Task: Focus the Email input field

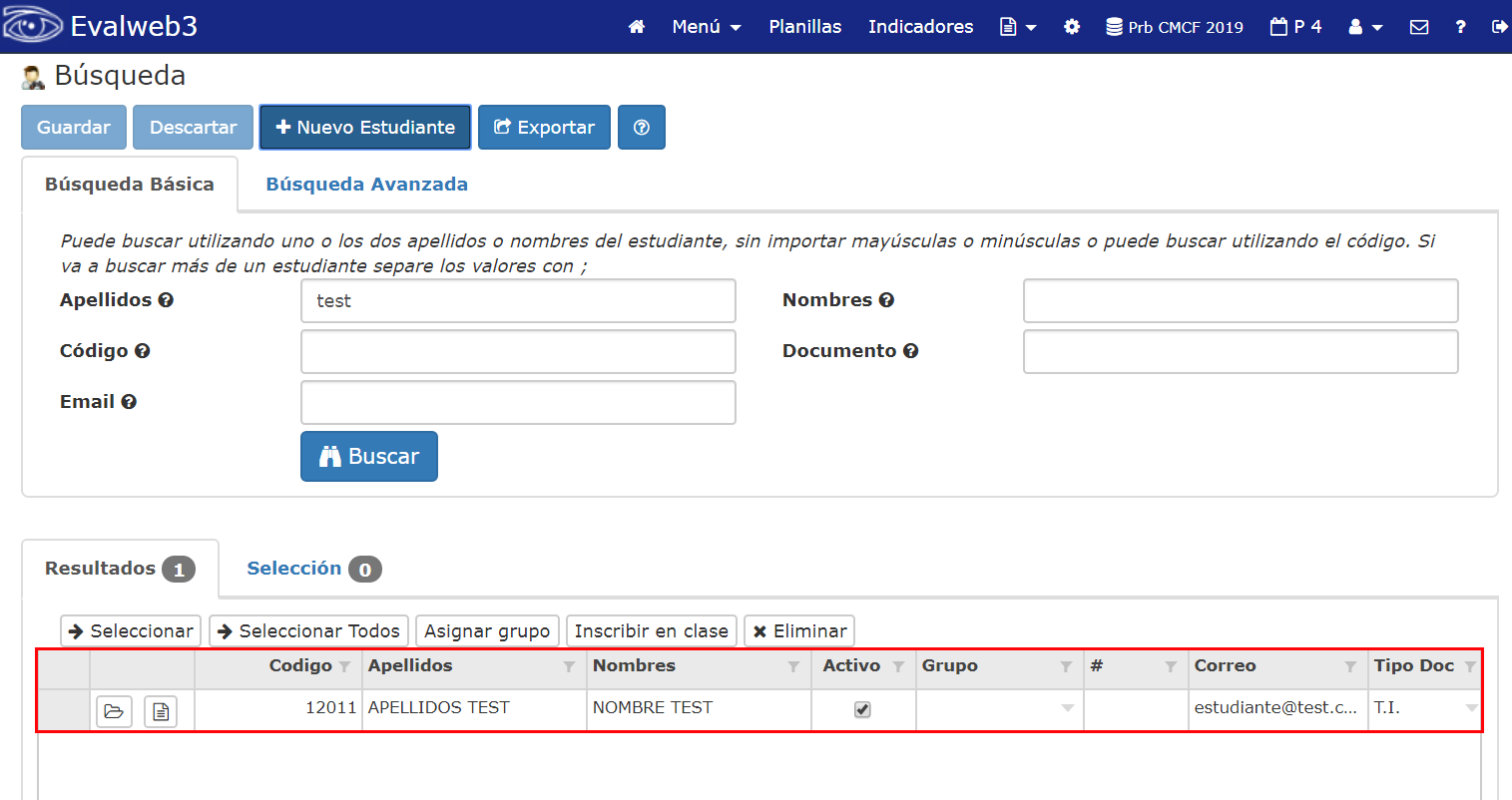Action: pos(518,402)
